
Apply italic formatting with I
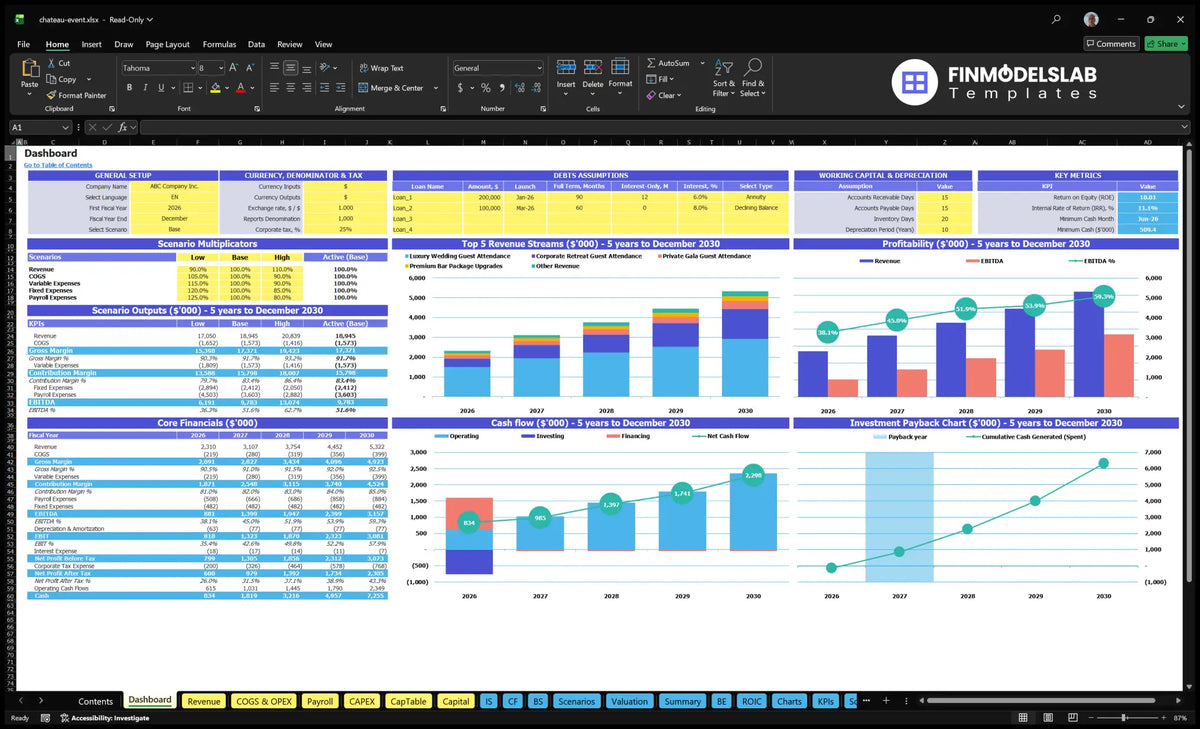click(147, 88)
